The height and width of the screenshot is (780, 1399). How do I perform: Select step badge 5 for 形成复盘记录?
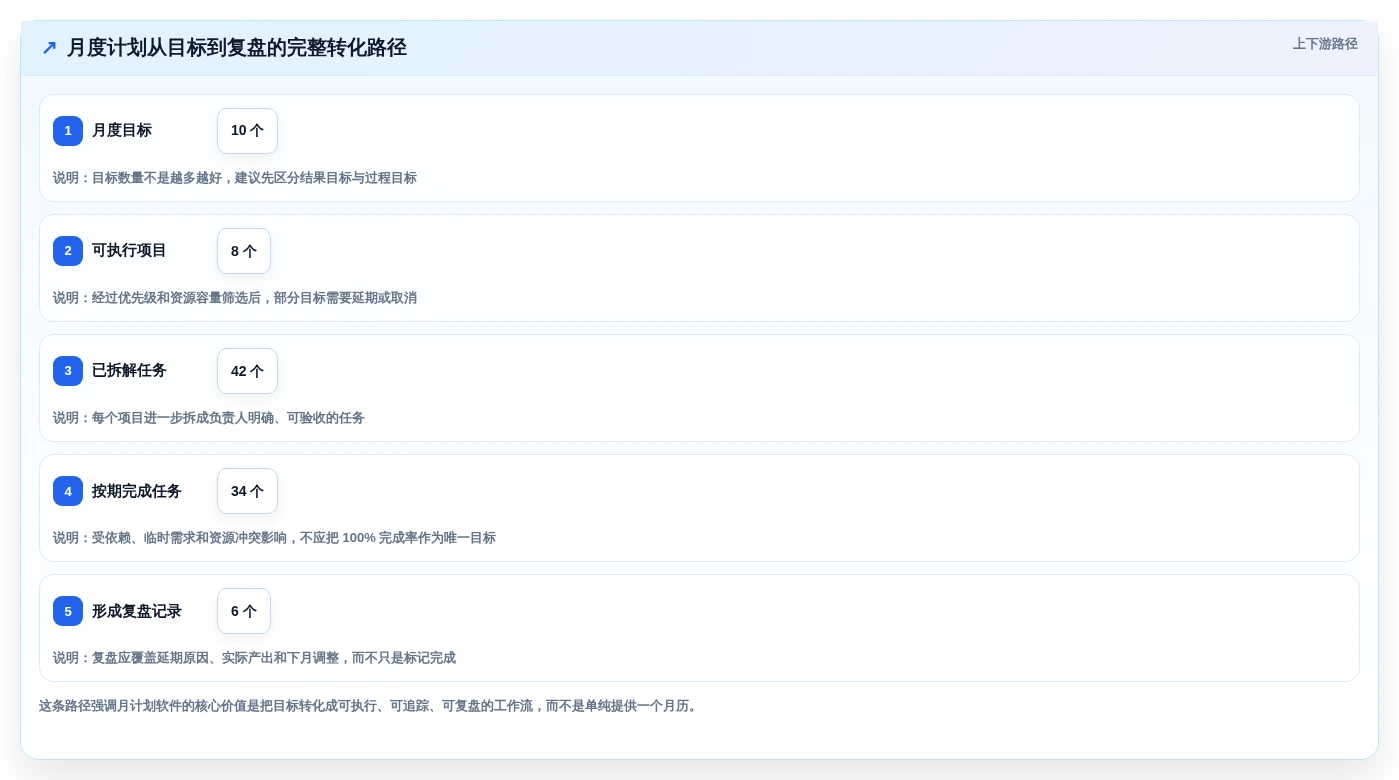click(68, 611)
